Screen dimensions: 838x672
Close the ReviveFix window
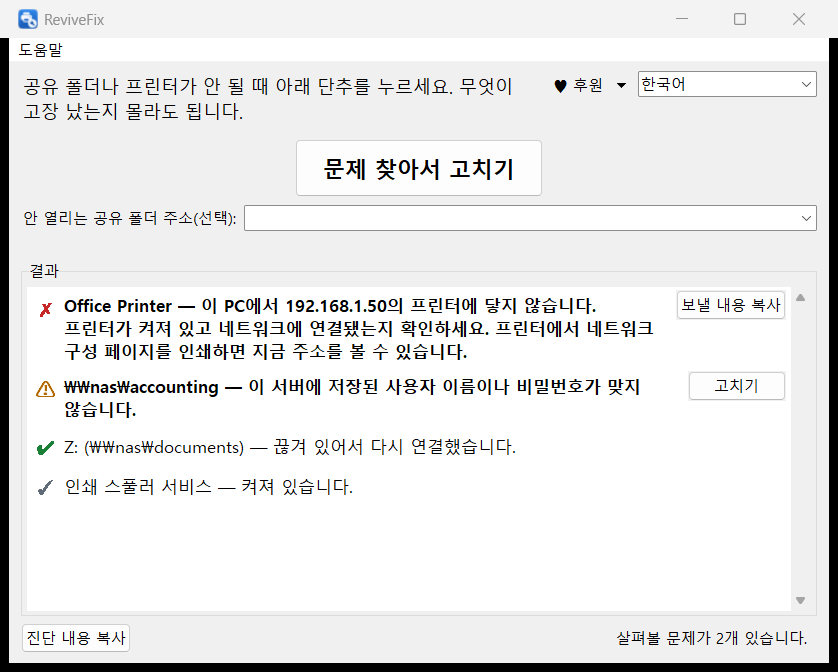[x=798, y=19]
